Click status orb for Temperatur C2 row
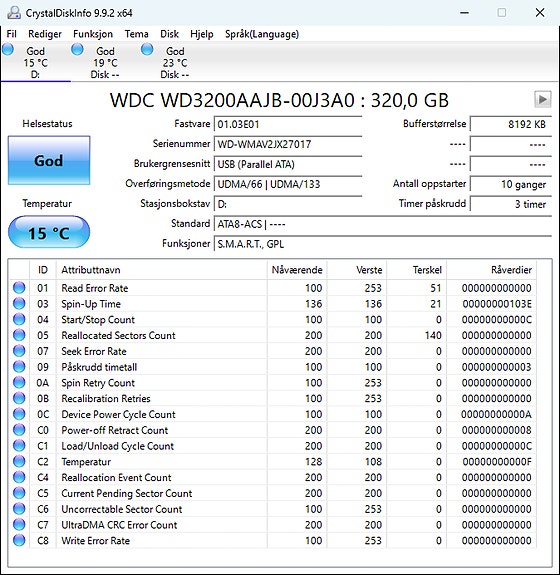 click(19, 461)
